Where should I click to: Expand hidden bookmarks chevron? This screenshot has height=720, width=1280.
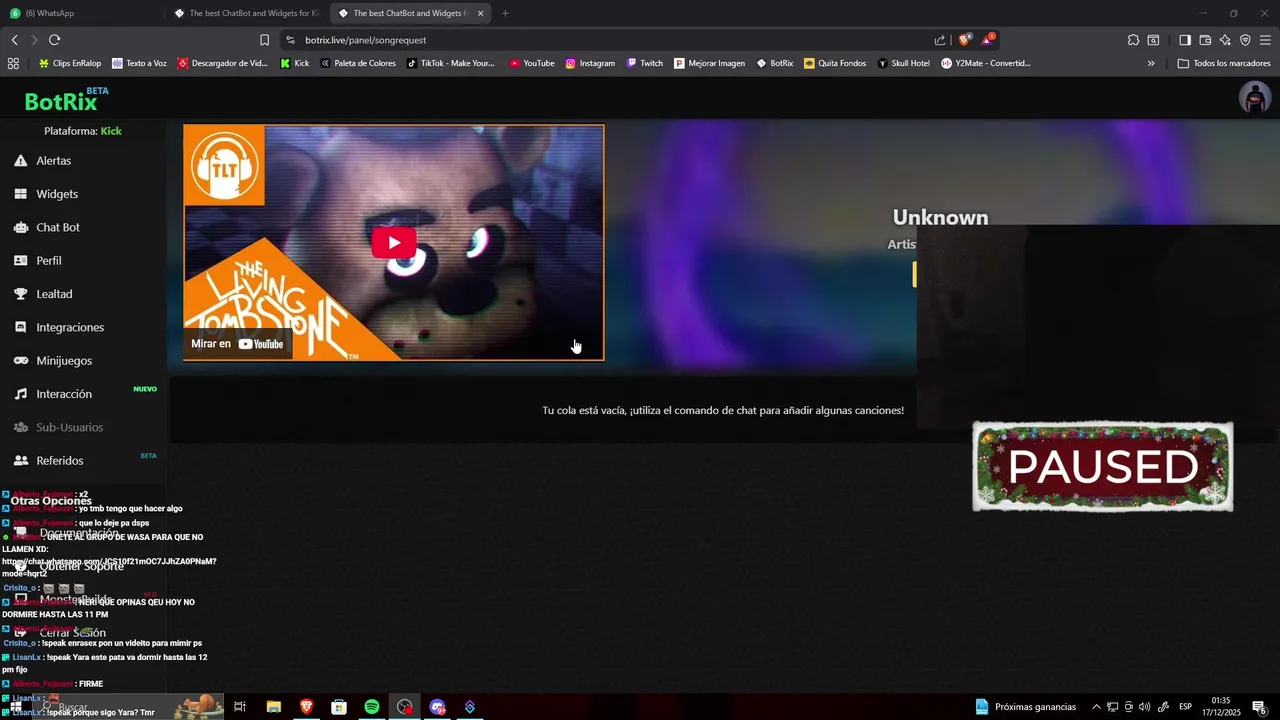[x=1151, y=63]
